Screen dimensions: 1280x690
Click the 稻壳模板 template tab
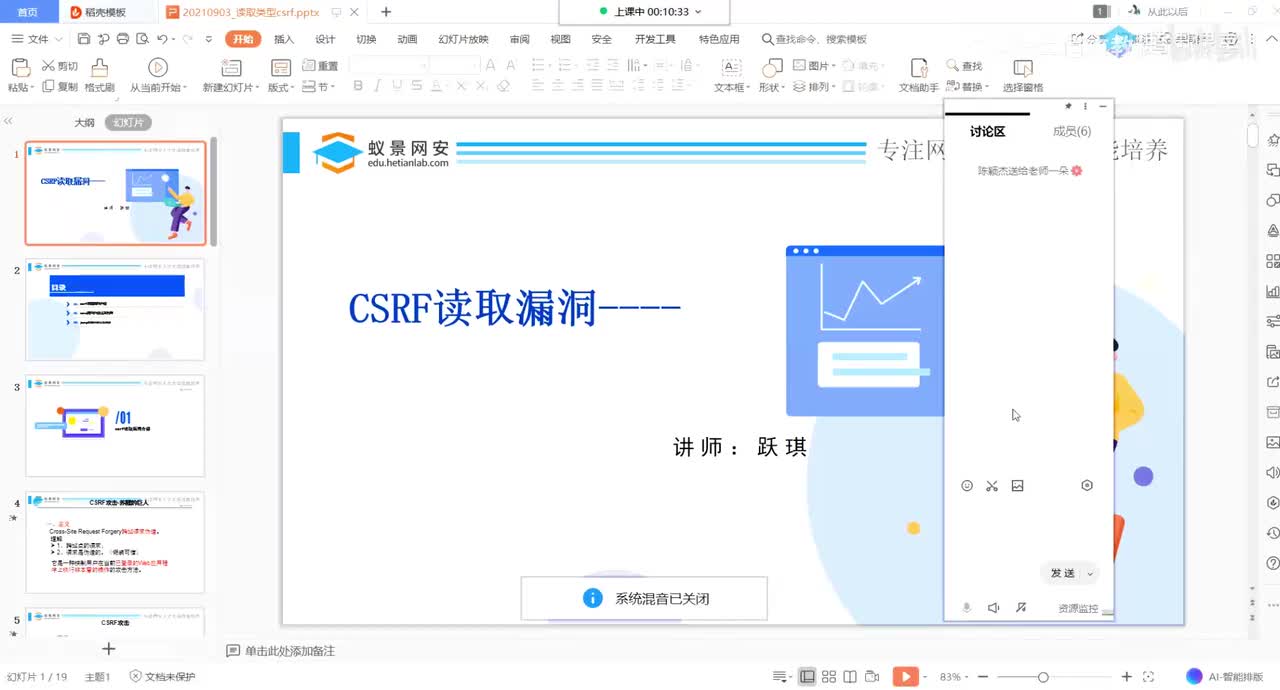98,12
